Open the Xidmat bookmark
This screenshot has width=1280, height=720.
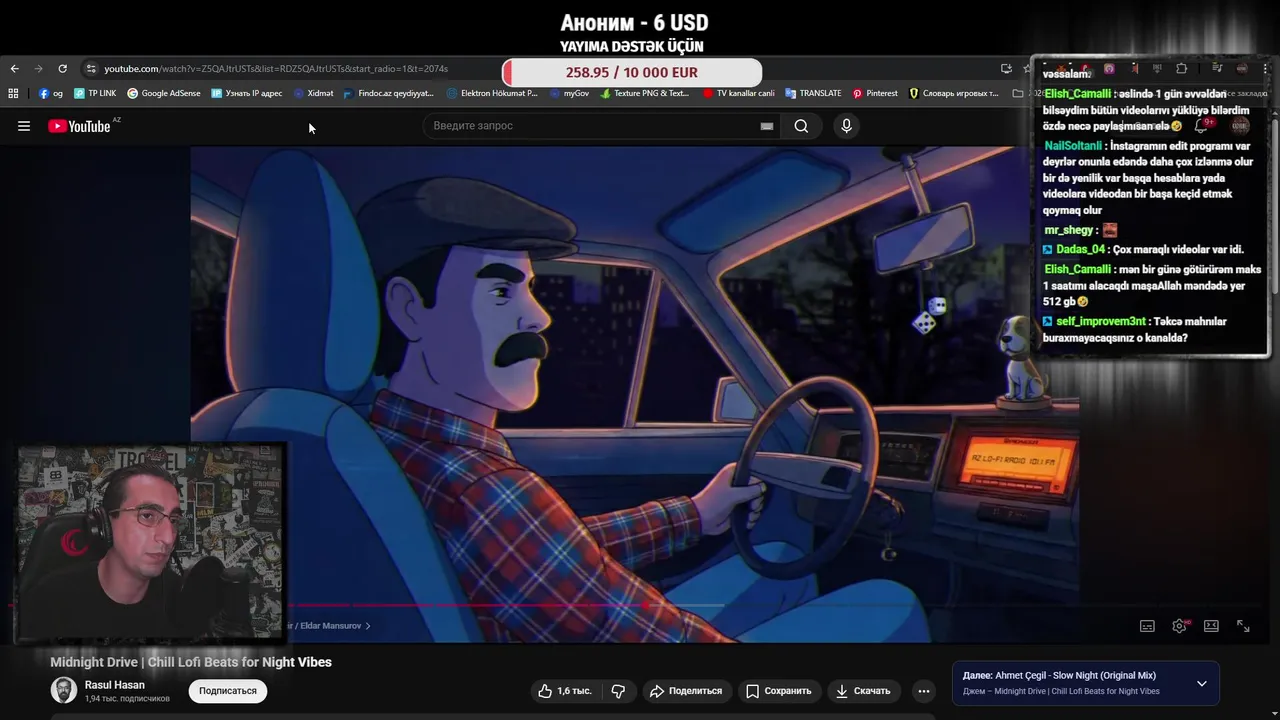click(x=313, y=93)
